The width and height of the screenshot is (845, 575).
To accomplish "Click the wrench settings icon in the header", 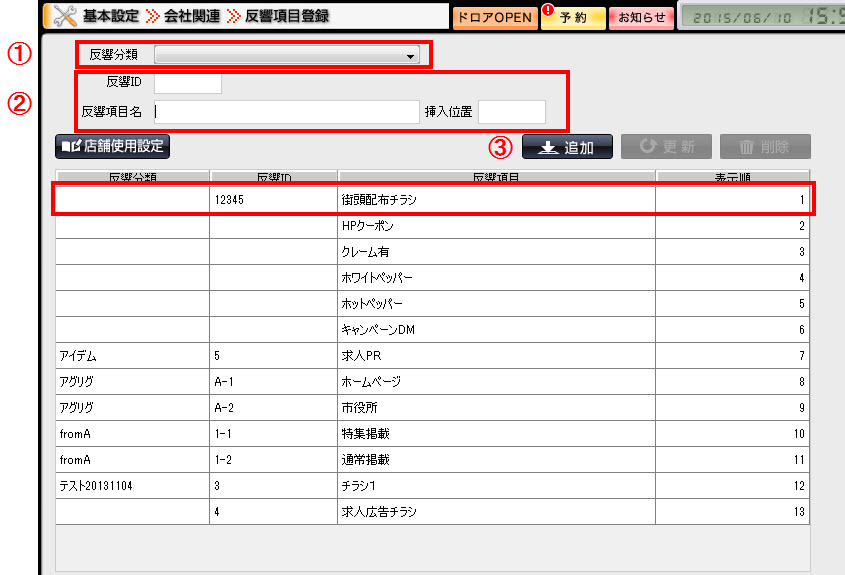I will (x=64, y=16).
